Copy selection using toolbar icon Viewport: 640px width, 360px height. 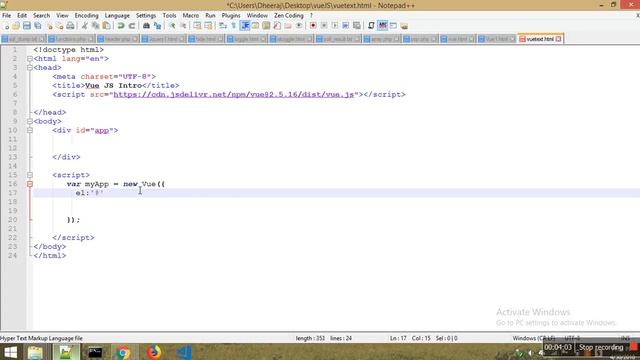coord(96,26)
